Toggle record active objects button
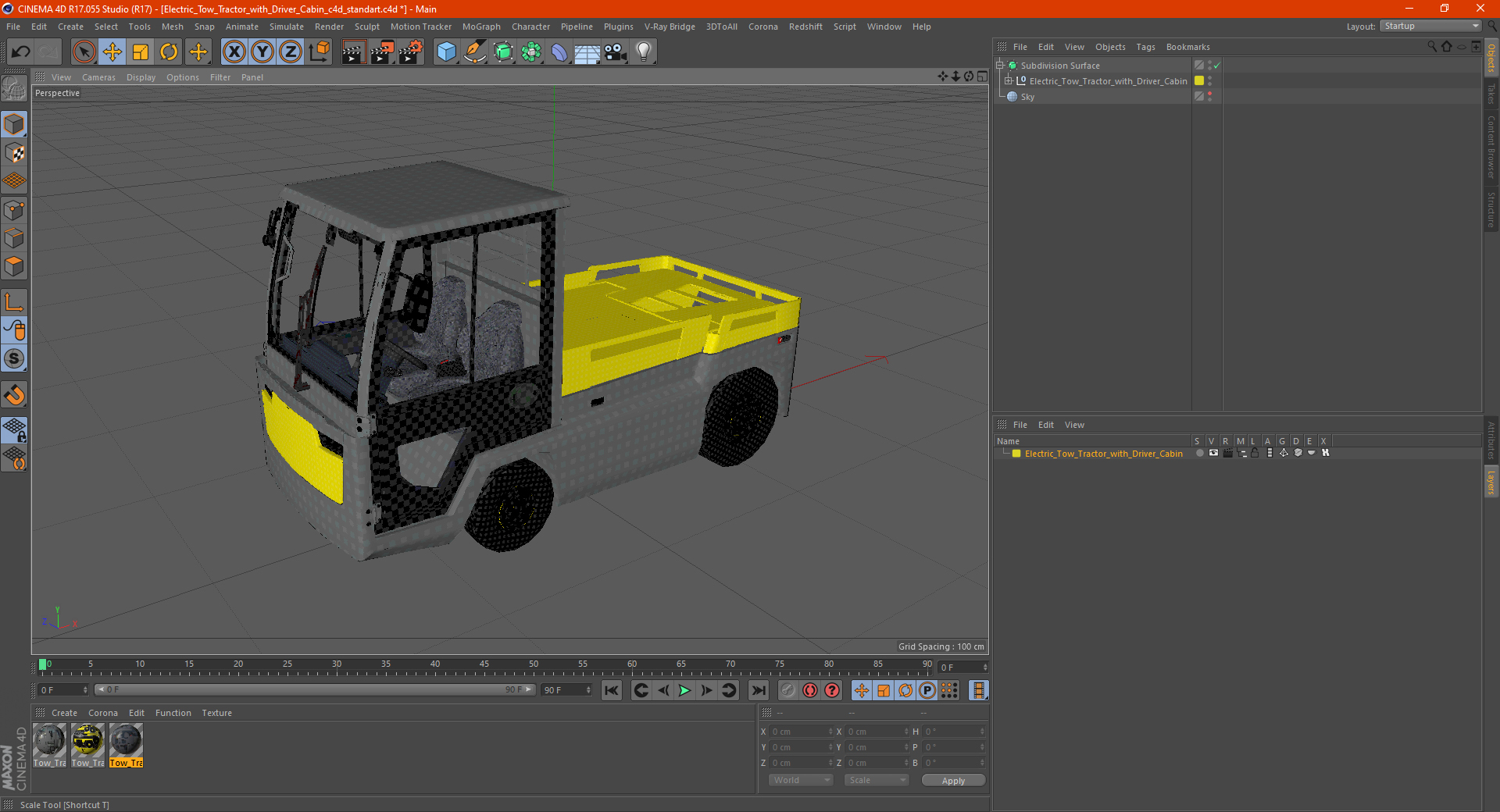 (x=787, y=690)
